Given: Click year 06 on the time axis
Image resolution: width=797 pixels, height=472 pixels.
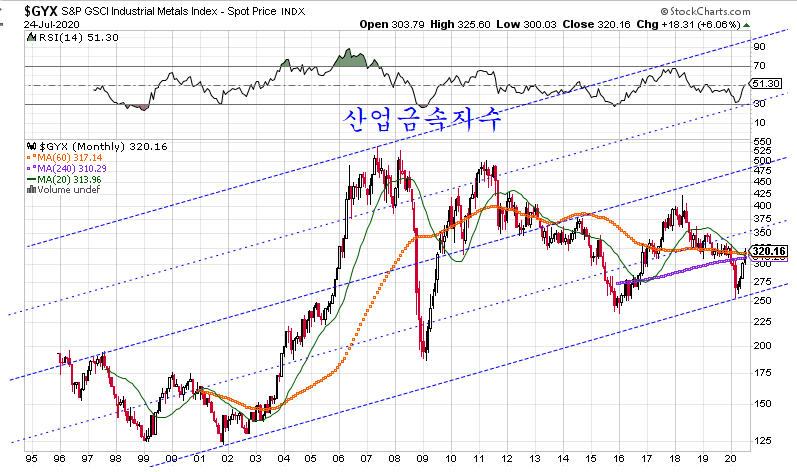Looking at the screenshot, I should (339, 459).
